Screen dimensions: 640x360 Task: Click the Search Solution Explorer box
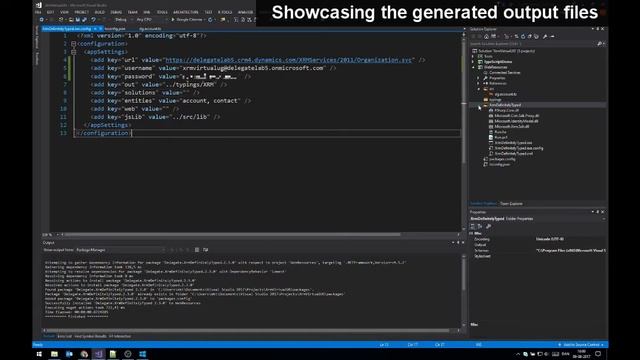(533, 44)
